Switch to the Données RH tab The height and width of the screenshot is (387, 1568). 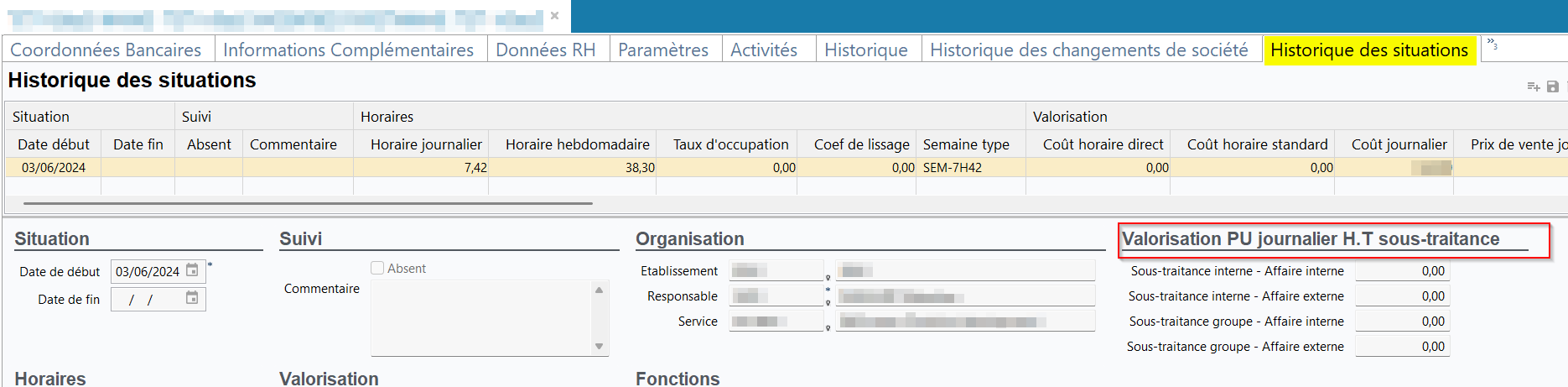(545, 50)
